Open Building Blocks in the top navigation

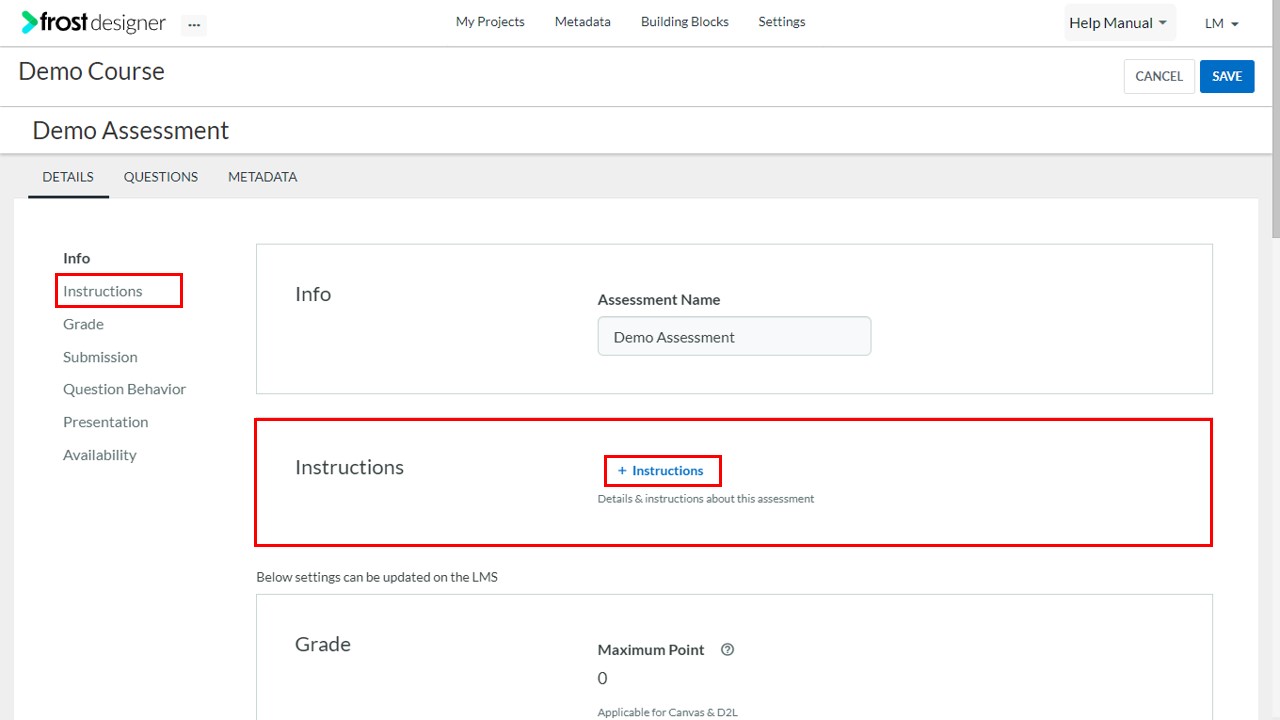tap(685, 21)
